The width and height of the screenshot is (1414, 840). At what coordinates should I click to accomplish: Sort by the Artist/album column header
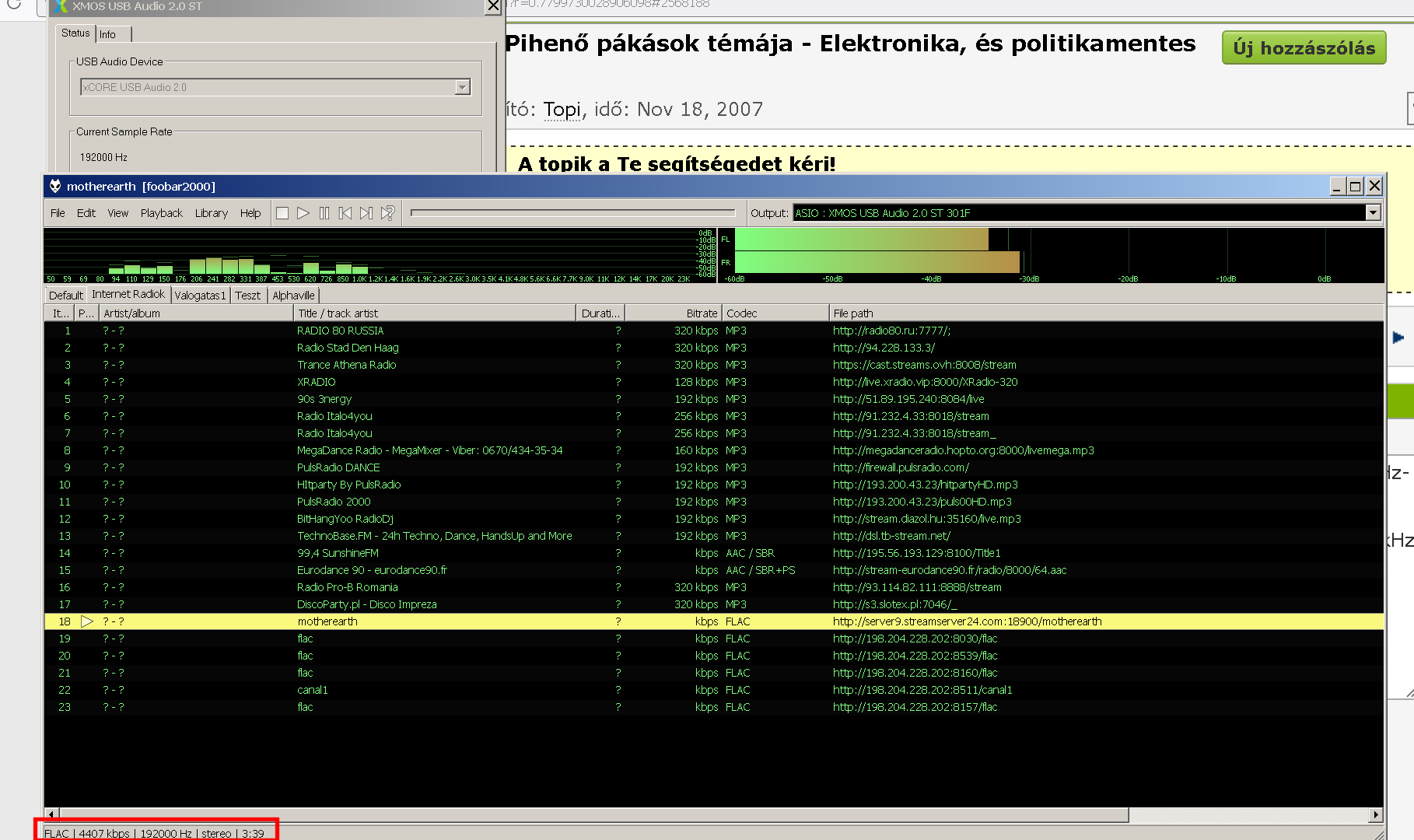[197, 313]
